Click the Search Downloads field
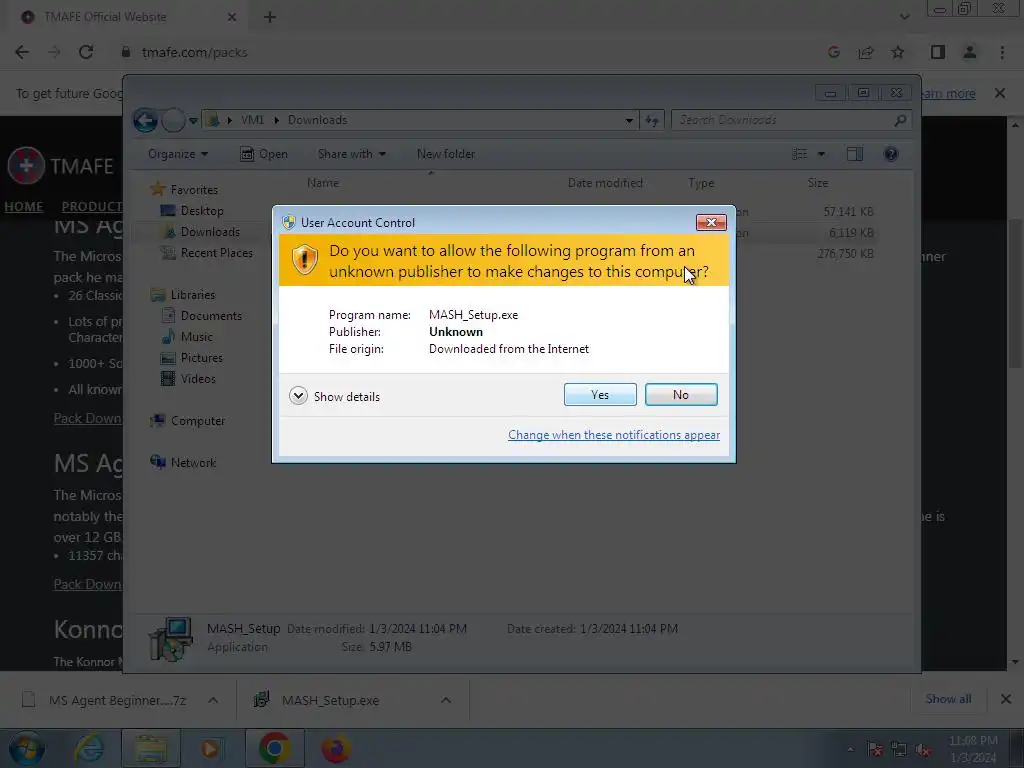This screenshot has height=768, width=1024. tap(791, 120)
